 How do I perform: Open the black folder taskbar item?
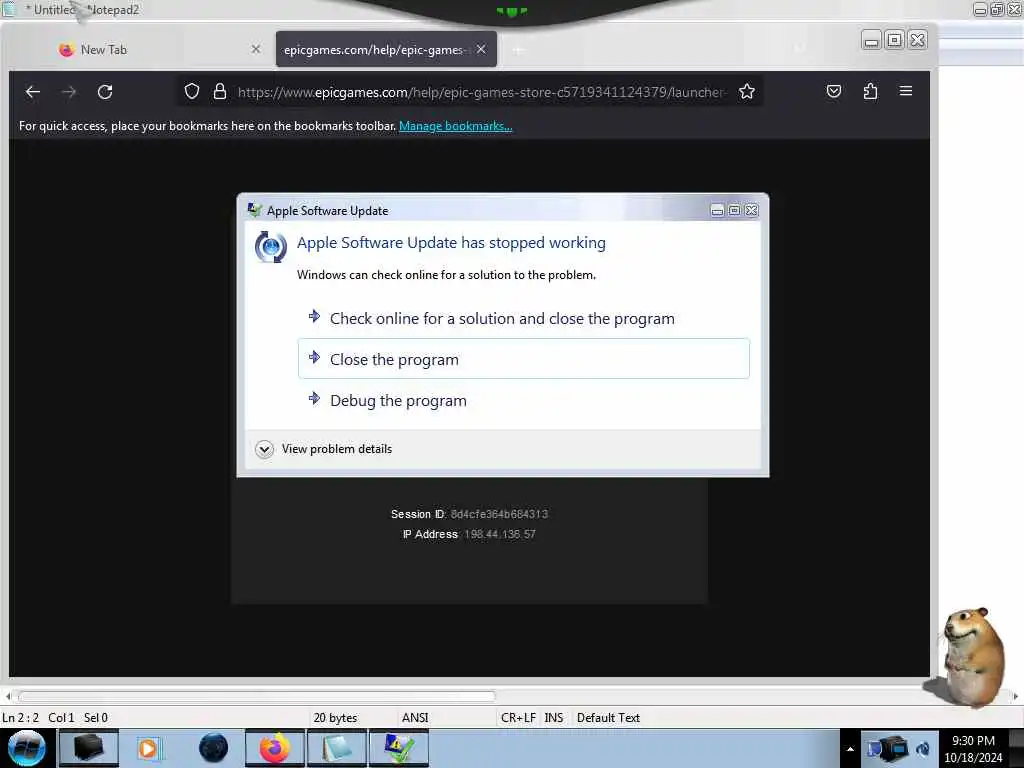[x=89, y=748]
